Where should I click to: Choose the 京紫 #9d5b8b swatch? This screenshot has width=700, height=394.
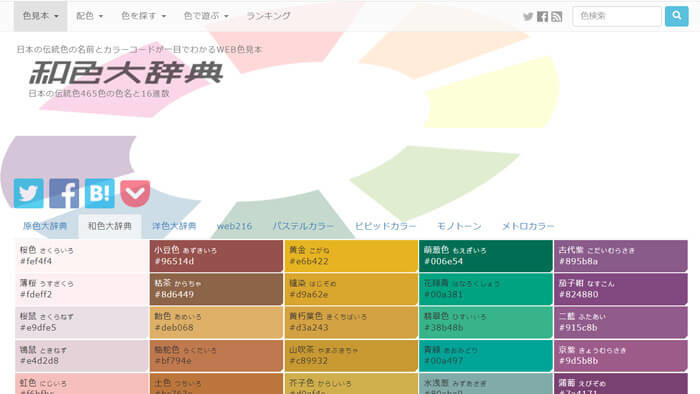point(621,356)
